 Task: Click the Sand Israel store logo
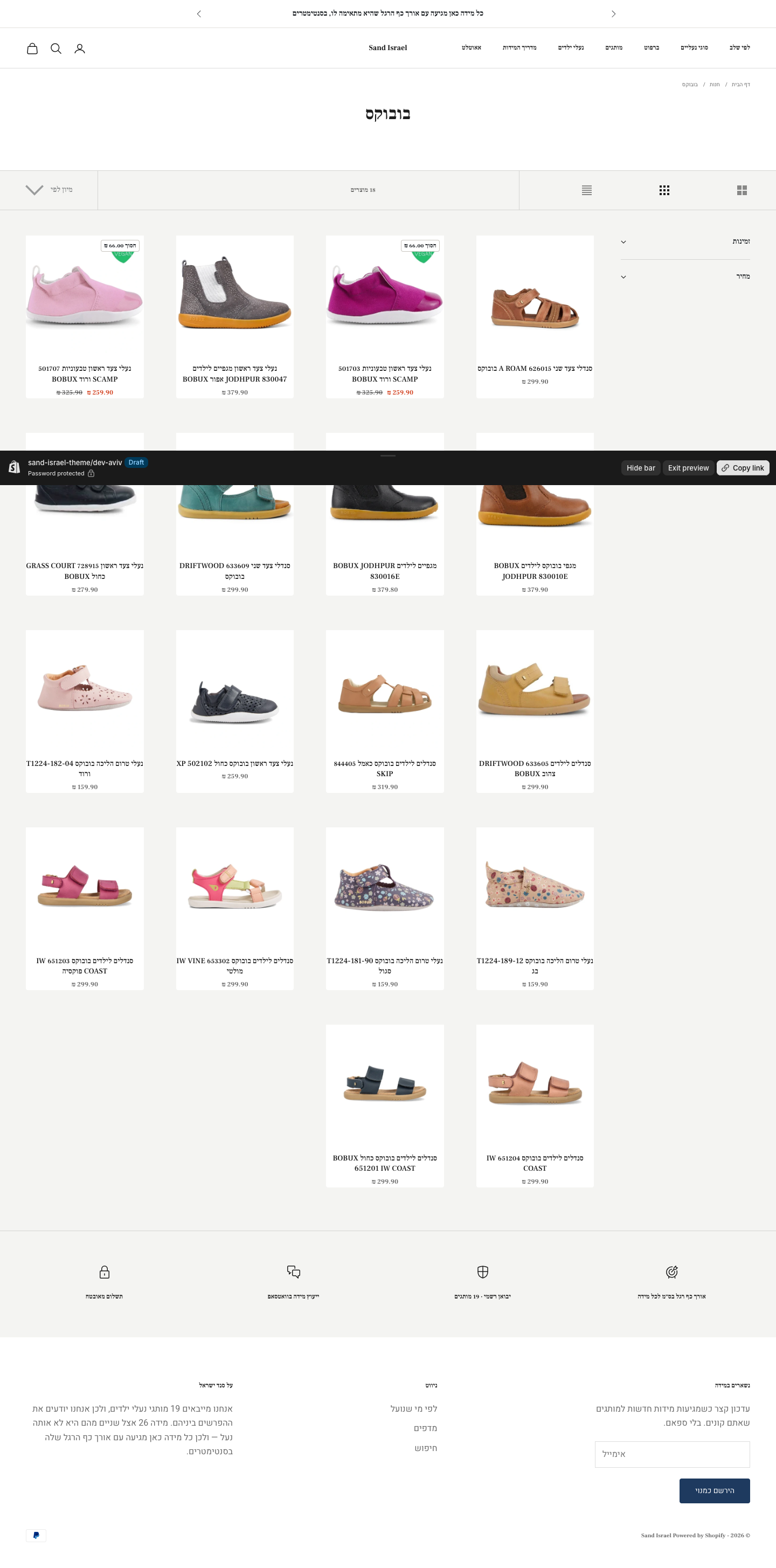(387, 47)
